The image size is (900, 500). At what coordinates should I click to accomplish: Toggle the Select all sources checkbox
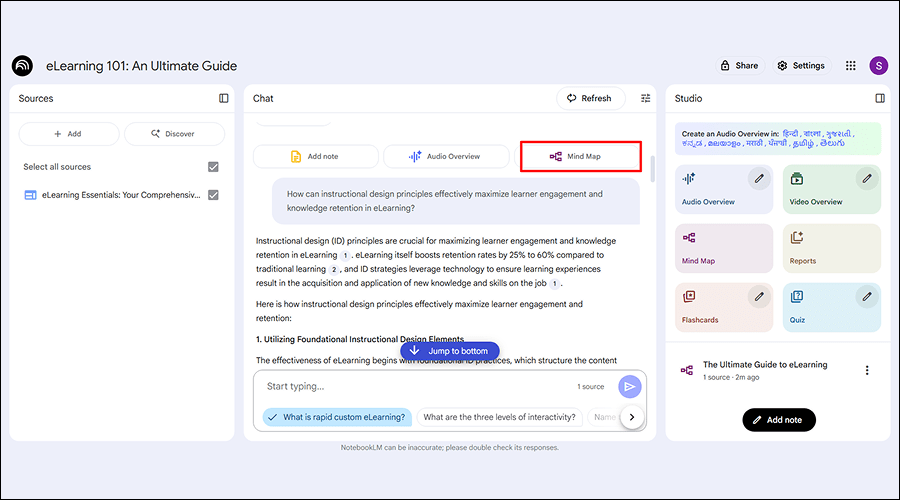tap(213, 167)
